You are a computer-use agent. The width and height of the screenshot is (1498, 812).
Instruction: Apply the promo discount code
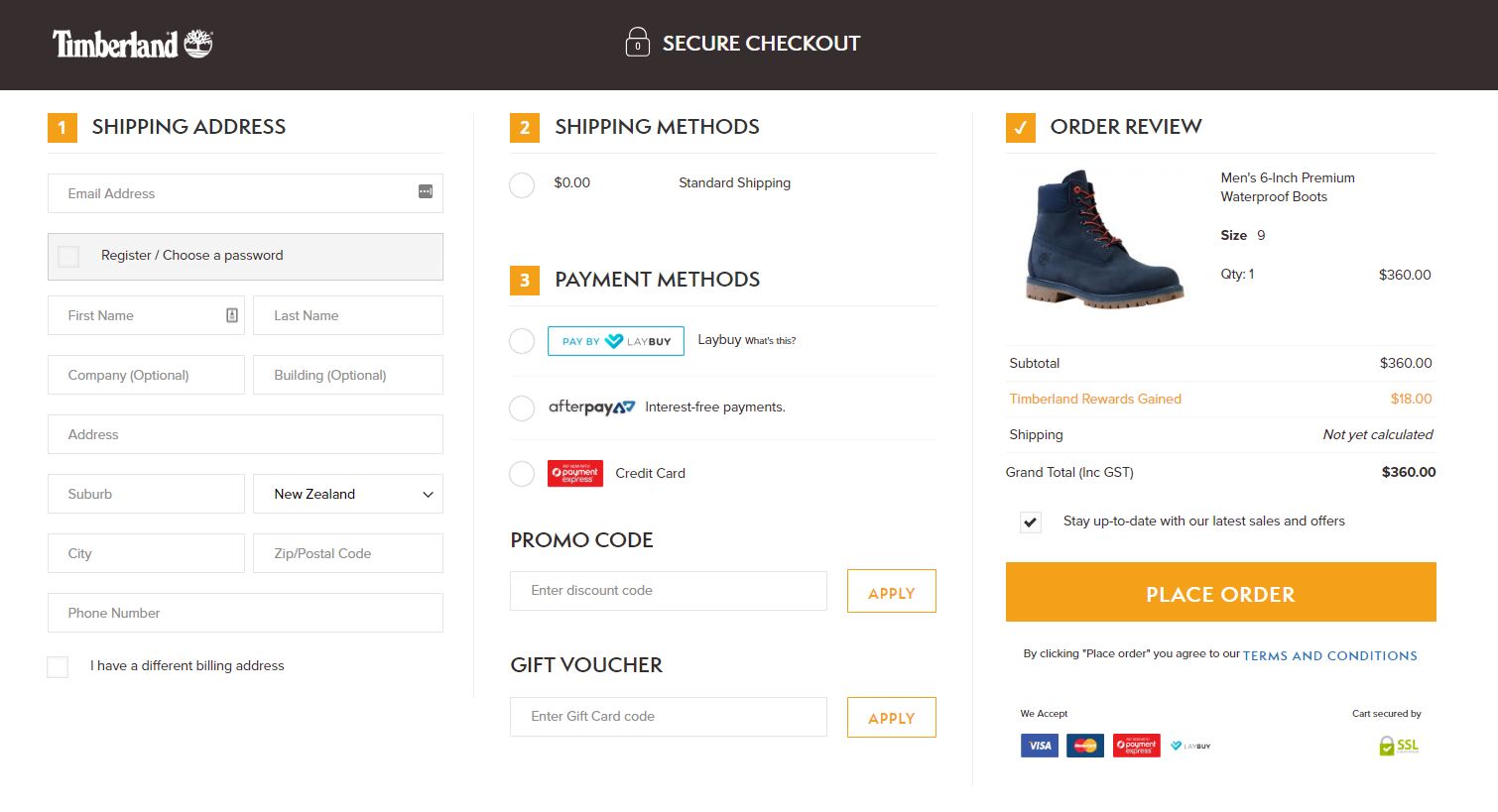click(892, 592)
